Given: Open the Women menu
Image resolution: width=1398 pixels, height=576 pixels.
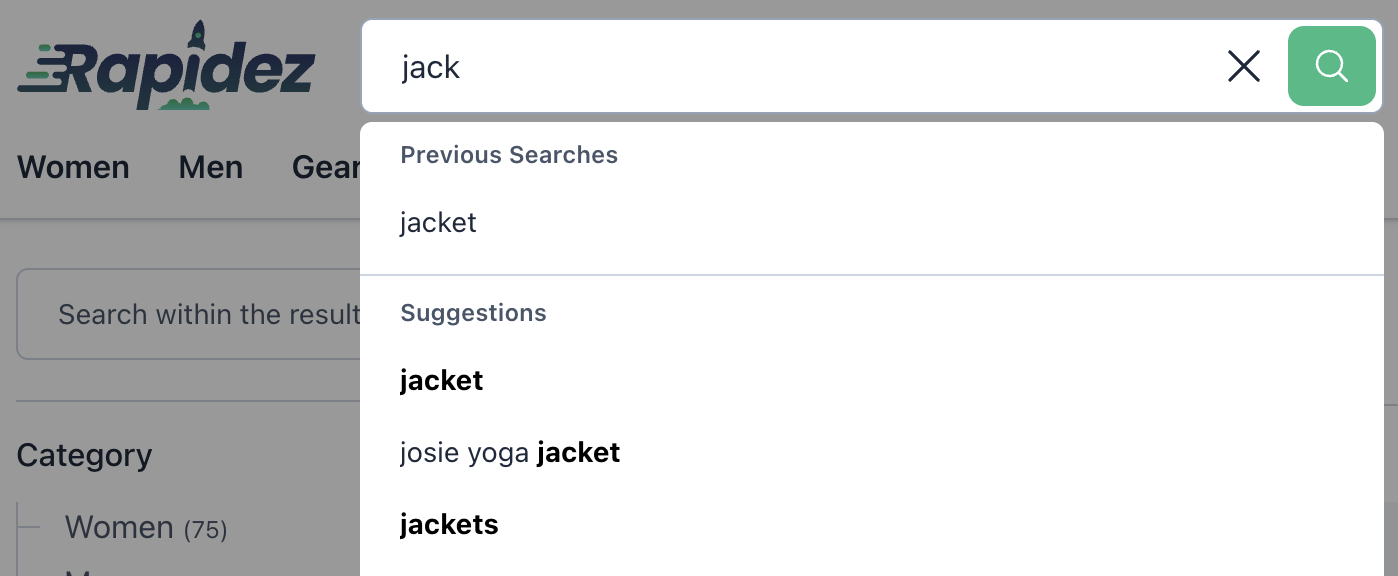Looking at the screenshot, I should tap(73, 167).
